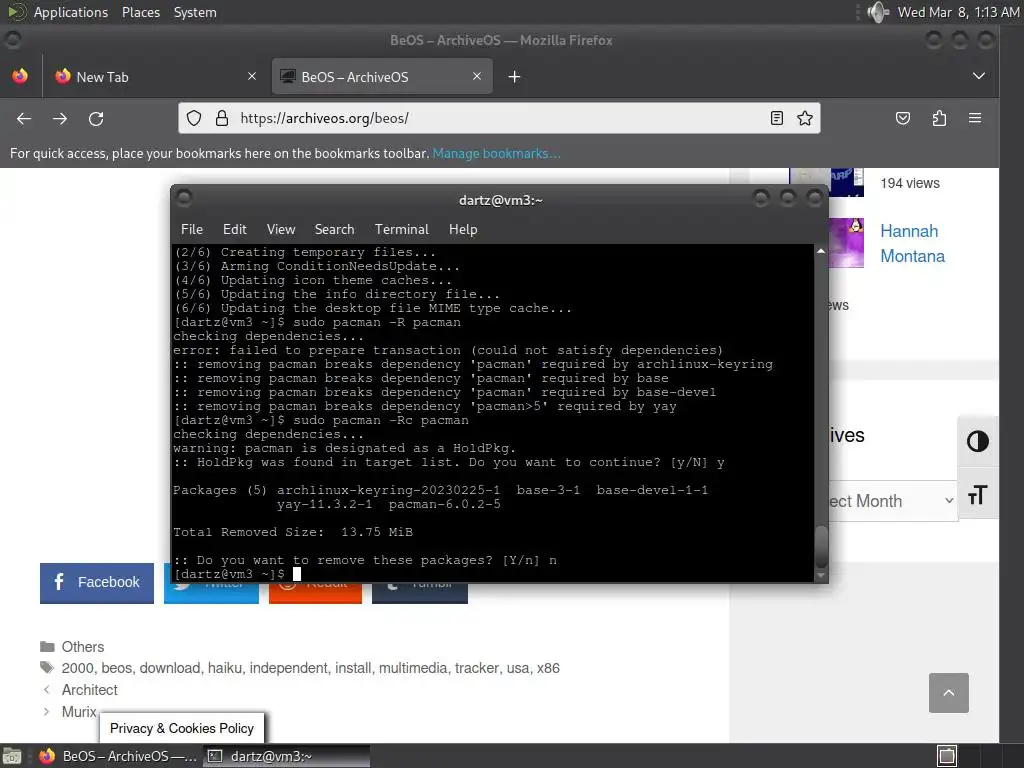Open the Select Month archives dropdown
The image size is (1024, 768).
coord(891,501)
